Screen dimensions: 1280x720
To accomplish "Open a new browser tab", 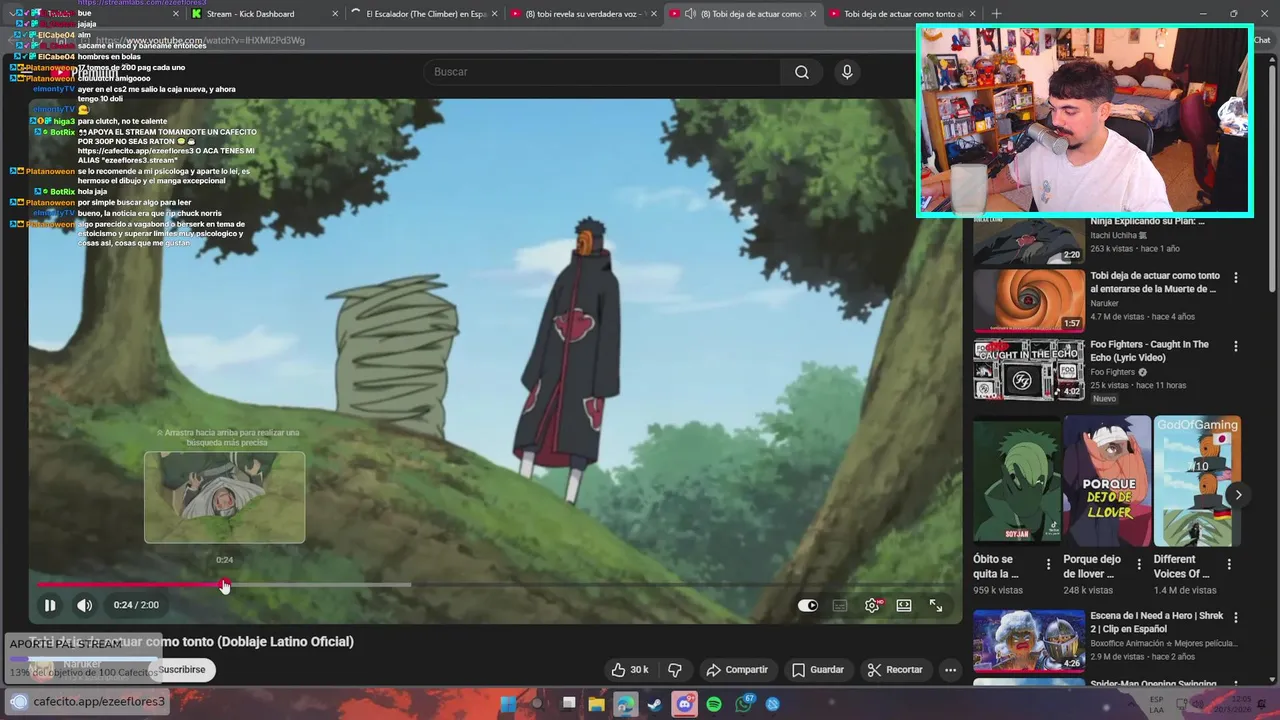I will click(x=996, y=14).
